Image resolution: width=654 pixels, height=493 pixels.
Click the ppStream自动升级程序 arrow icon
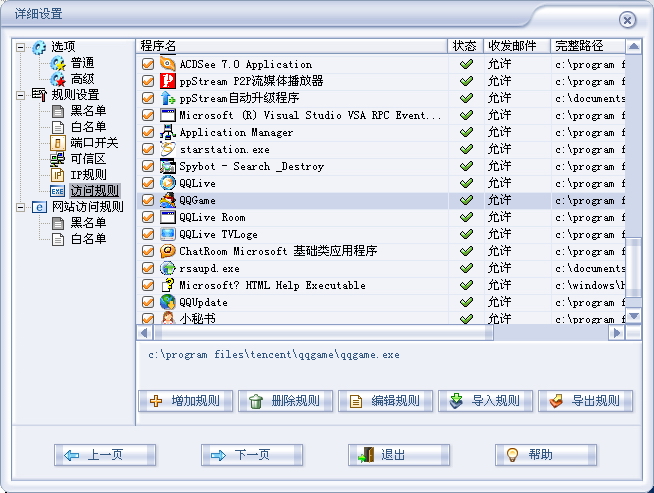coord(168,98)
